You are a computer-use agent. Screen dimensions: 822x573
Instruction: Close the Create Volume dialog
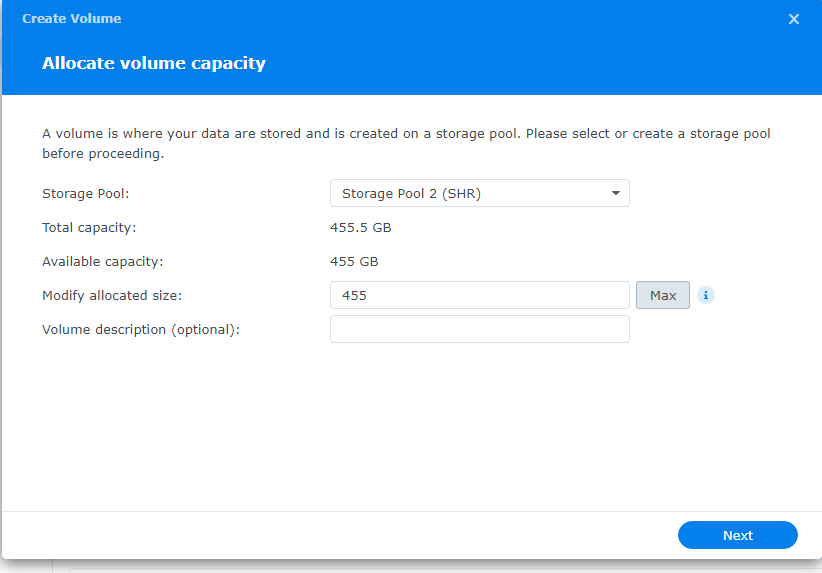tap(794, 19)
